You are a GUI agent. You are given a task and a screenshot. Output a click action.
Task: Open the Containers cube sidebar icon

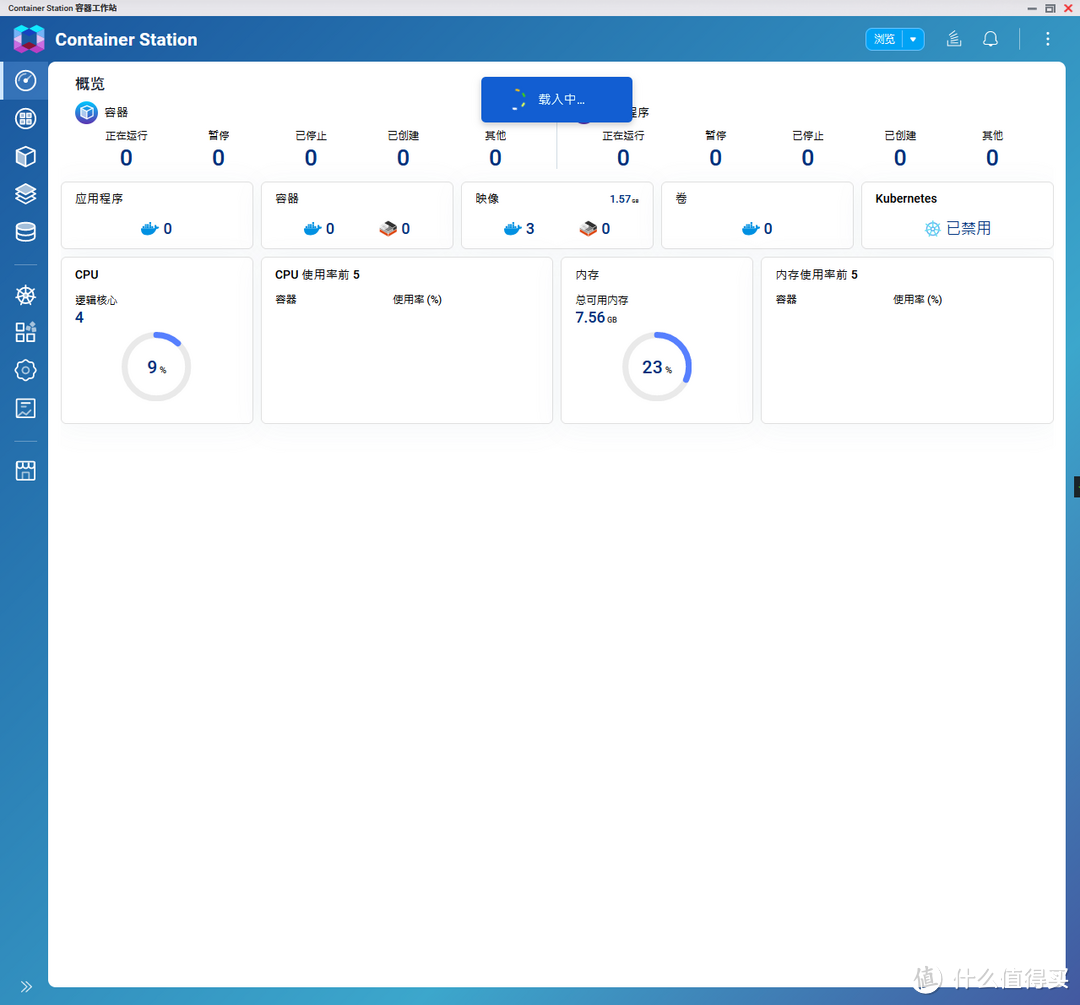coord(25,157)
